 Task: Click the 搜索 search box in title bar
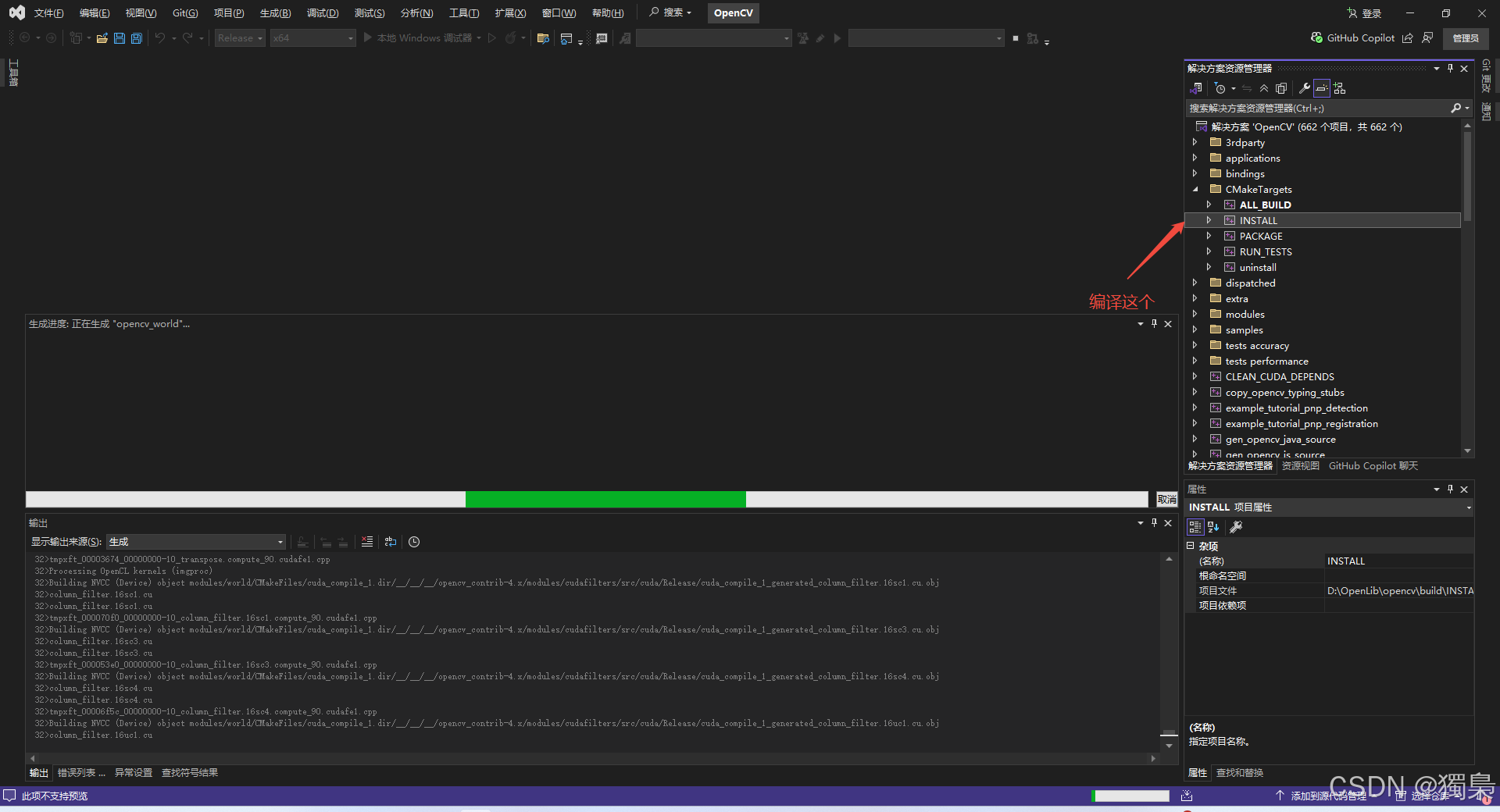[x=670, y=12]
